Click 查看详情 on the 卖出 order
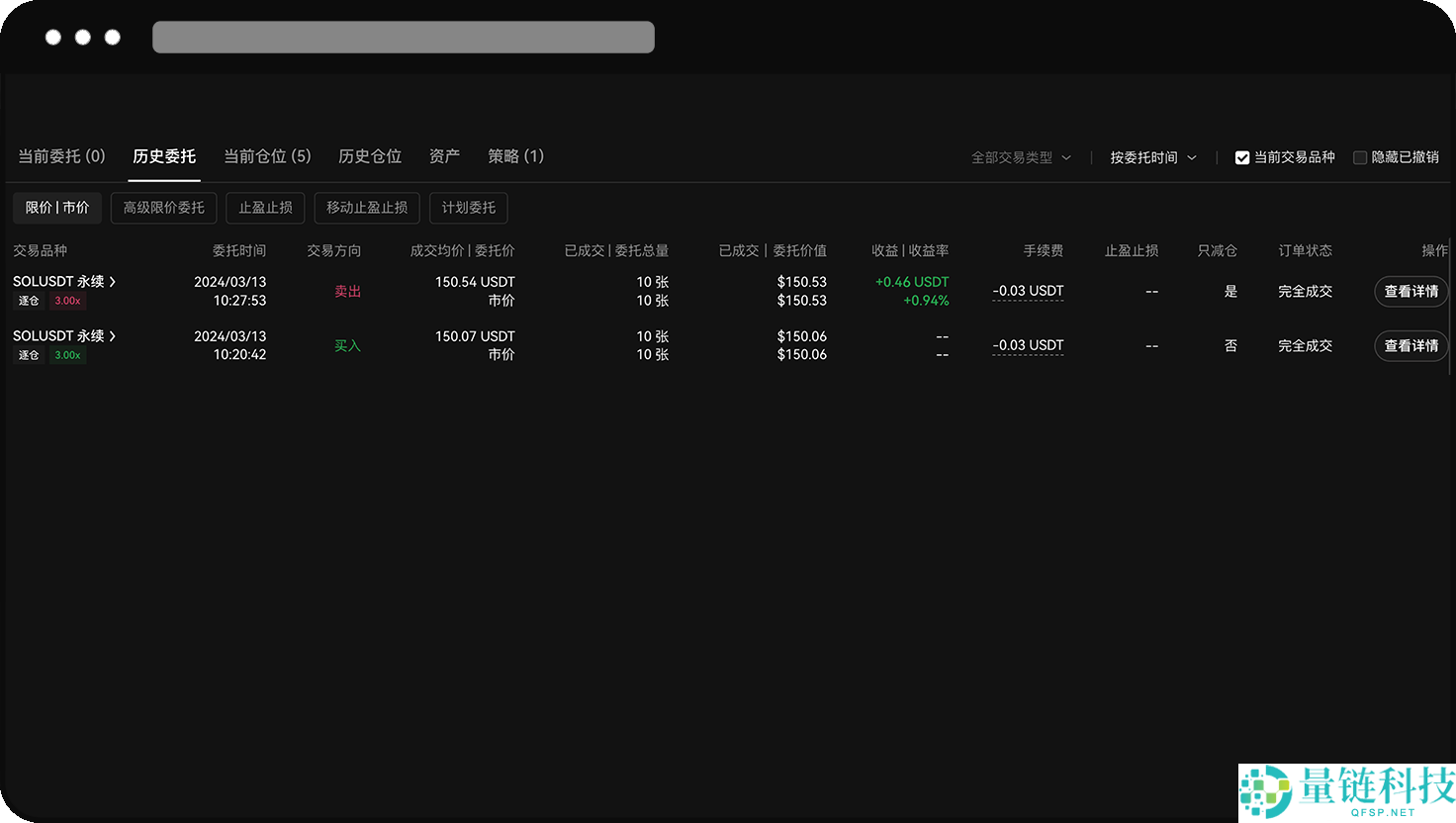This screenshot has width=1456, height=823. click(x=1410, y=291)
